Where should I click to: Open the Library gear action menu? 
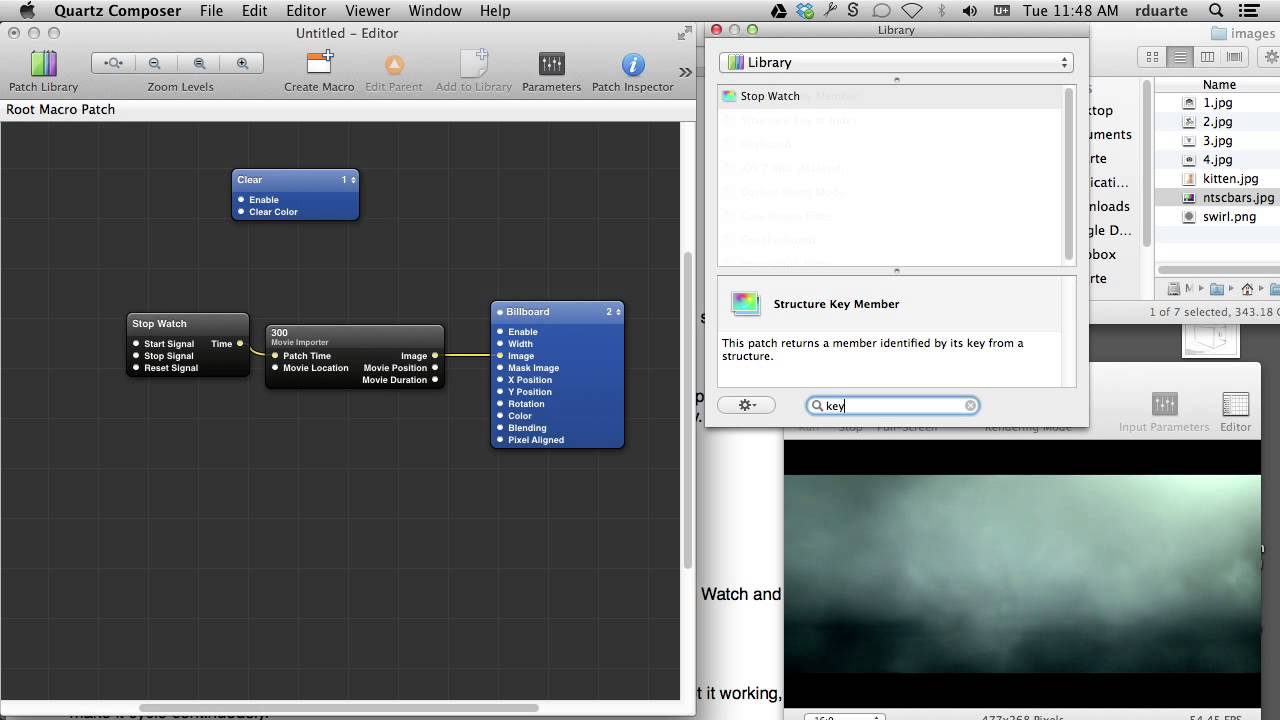pos(746,405)
